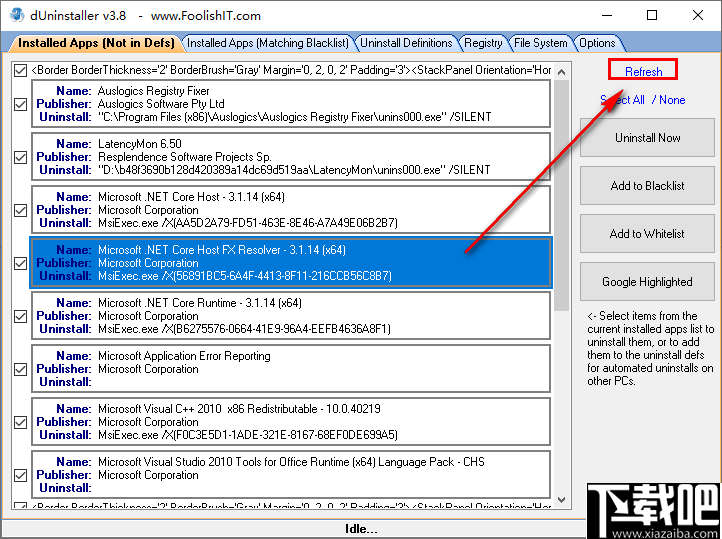Viewport: 722px width, 539px height.
Task: Toggle checkbox for Visual C++ 2010 x86 Redistributable
Action: point(20,422)
